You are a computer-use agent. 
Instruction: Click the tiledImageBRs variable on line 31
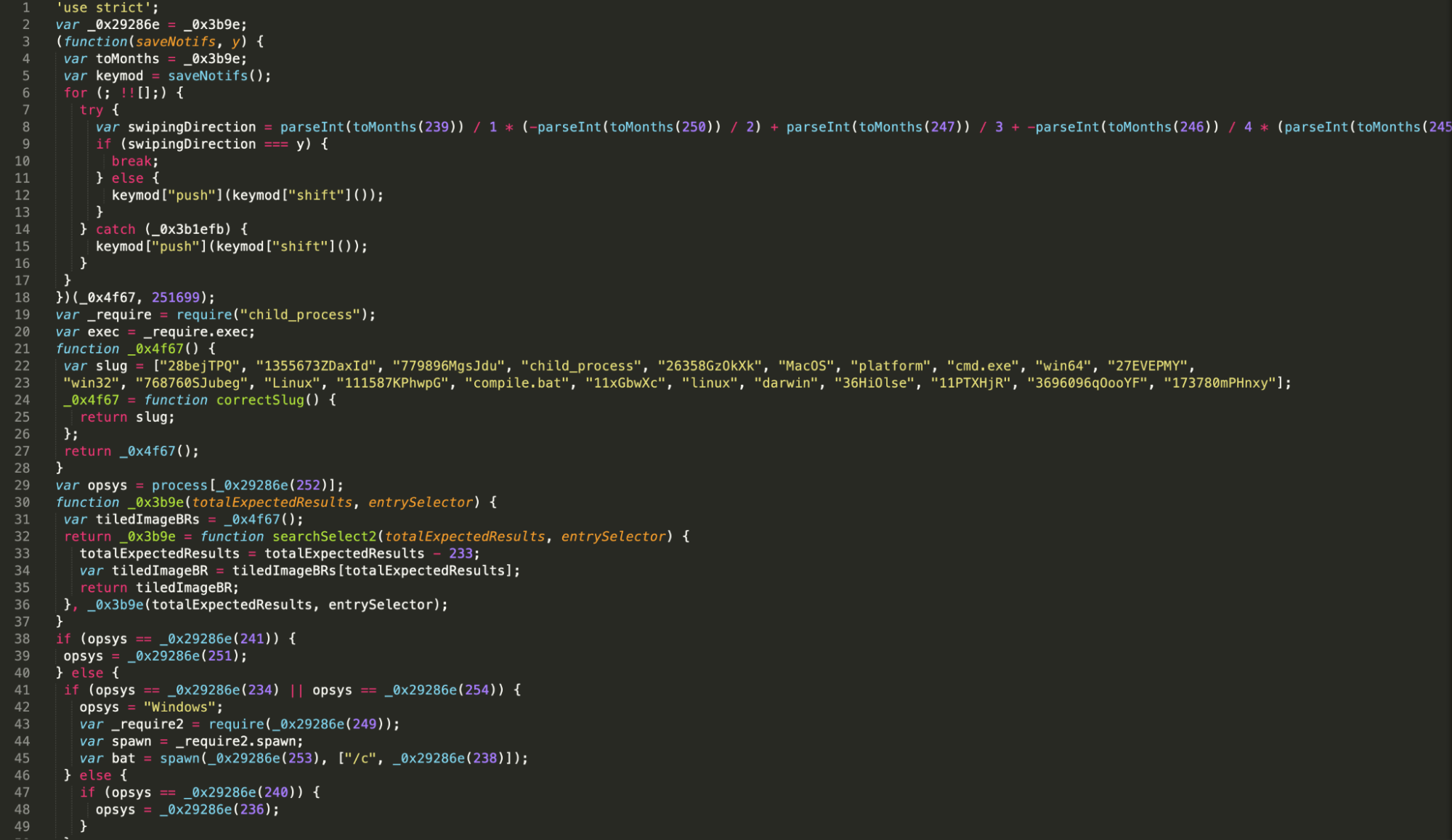(147, 520)
